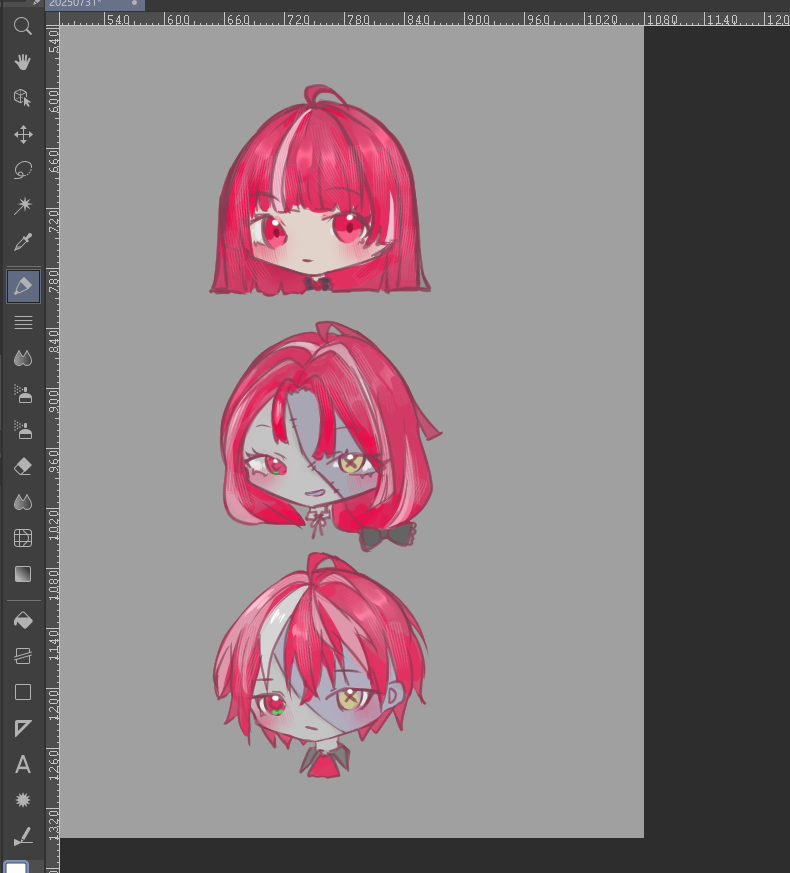The image size is (790, 873).
Task: Select the Liquify mesh tool
Action: [x=23, y=538]
